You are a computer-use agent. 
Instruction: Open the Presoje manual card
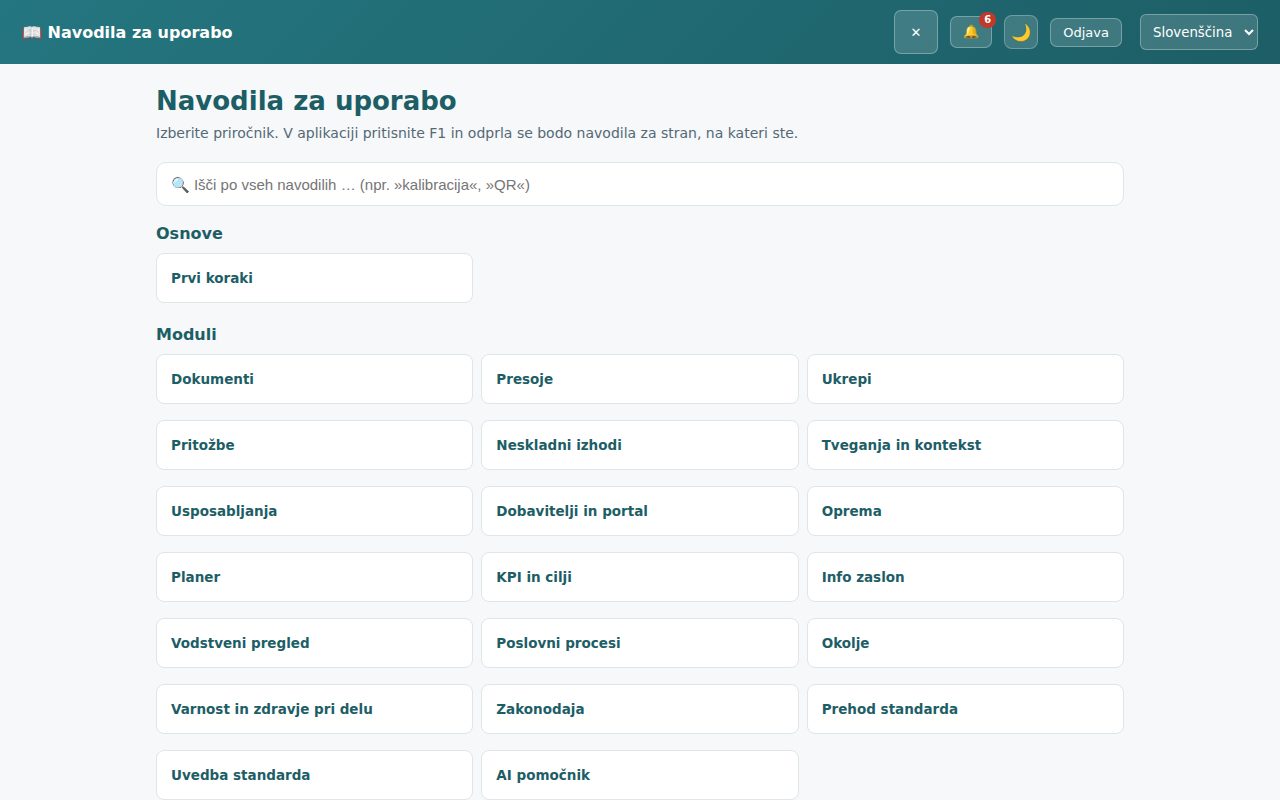point(640,379)
